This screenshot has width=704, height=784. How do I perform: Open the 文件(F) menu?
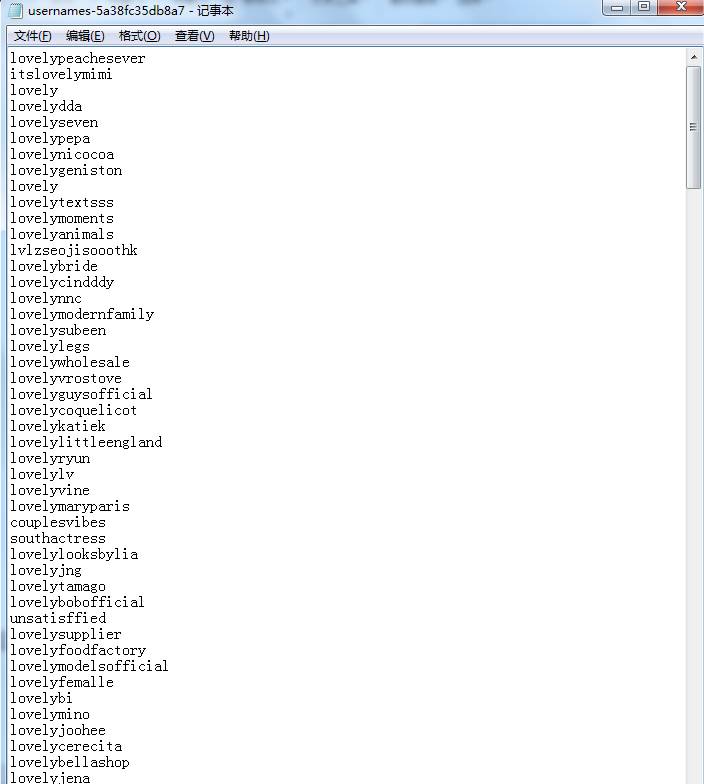32,36
